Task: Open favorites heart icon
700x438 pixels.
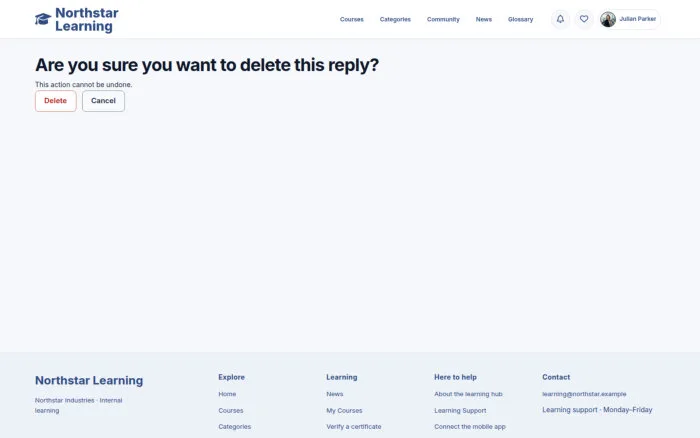Action: pyautogui.click(x=584, y=19)
